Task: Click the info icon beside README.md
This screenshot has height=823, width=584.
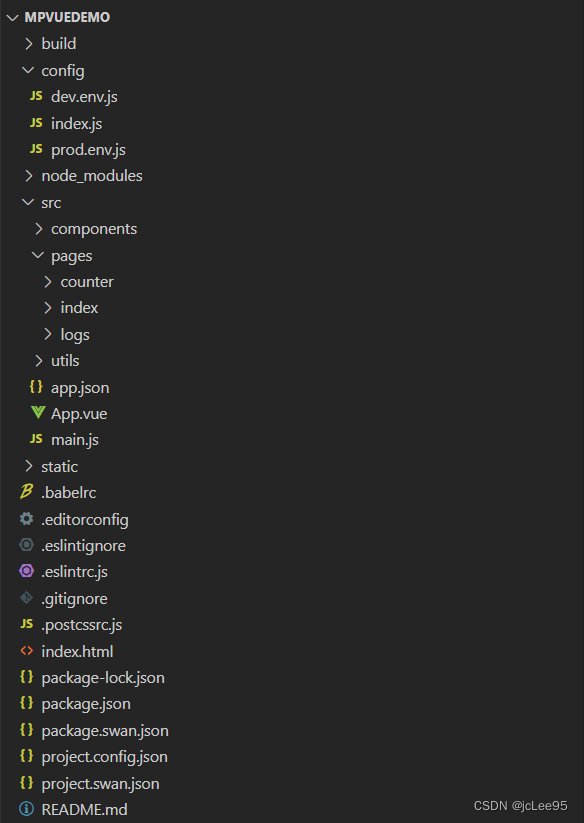Action: [x=26, y=809]
